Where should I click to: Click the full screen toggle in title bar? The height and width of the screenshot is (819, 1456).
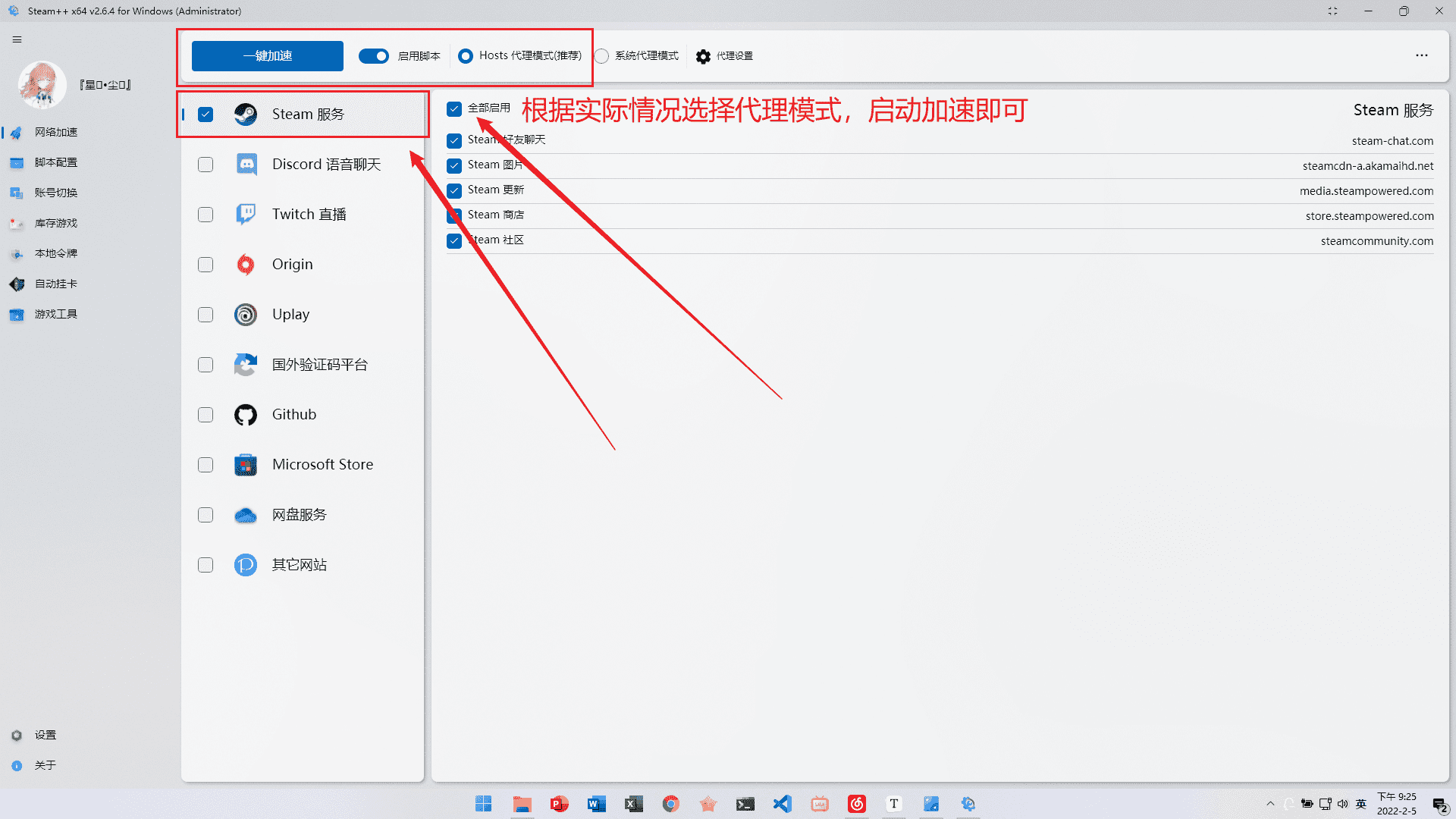(1332, 11)
